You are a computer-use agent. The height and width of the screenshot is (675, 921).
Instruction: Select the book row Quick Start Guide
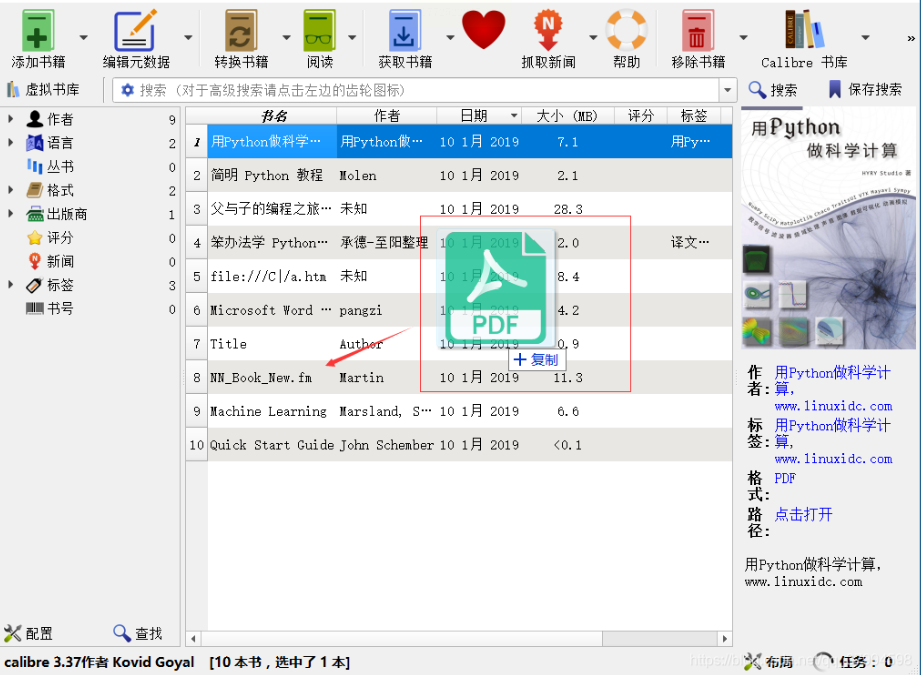[x=470, y=445]
